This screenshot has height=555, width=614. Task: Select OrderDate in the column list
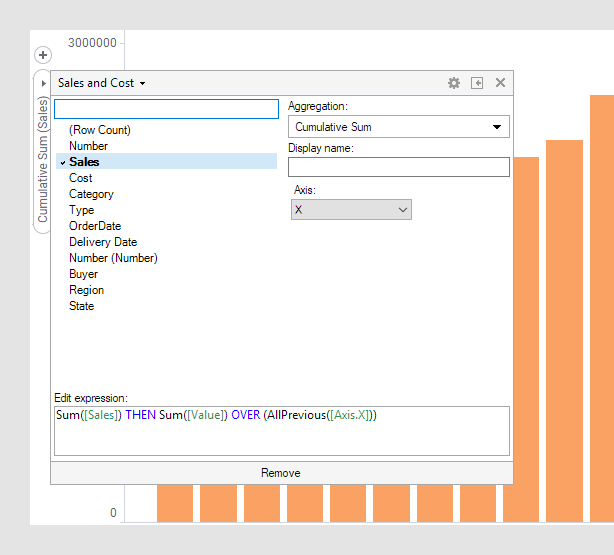(x=95, y=226)
